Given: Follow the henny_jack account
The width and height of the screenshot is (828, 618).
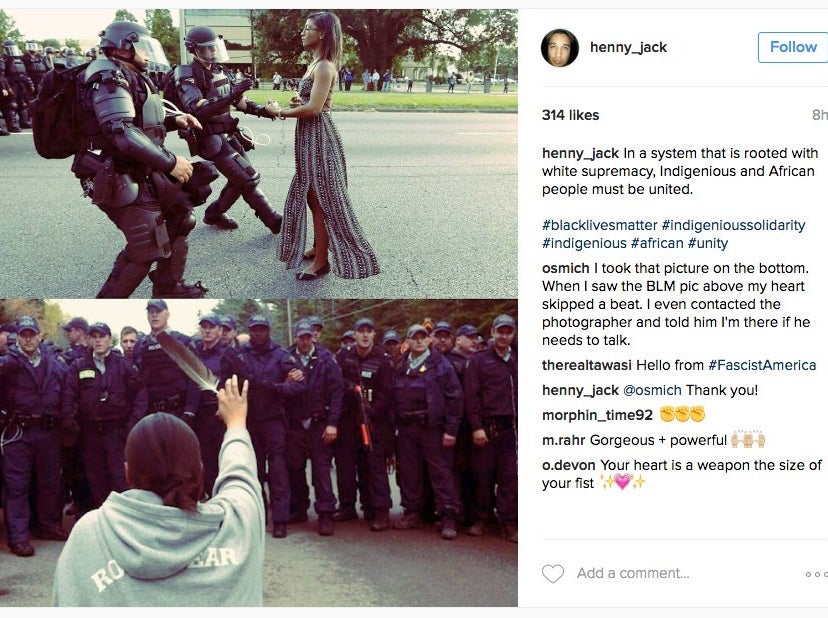Looking at the screenshot, I should coord(793,47).
